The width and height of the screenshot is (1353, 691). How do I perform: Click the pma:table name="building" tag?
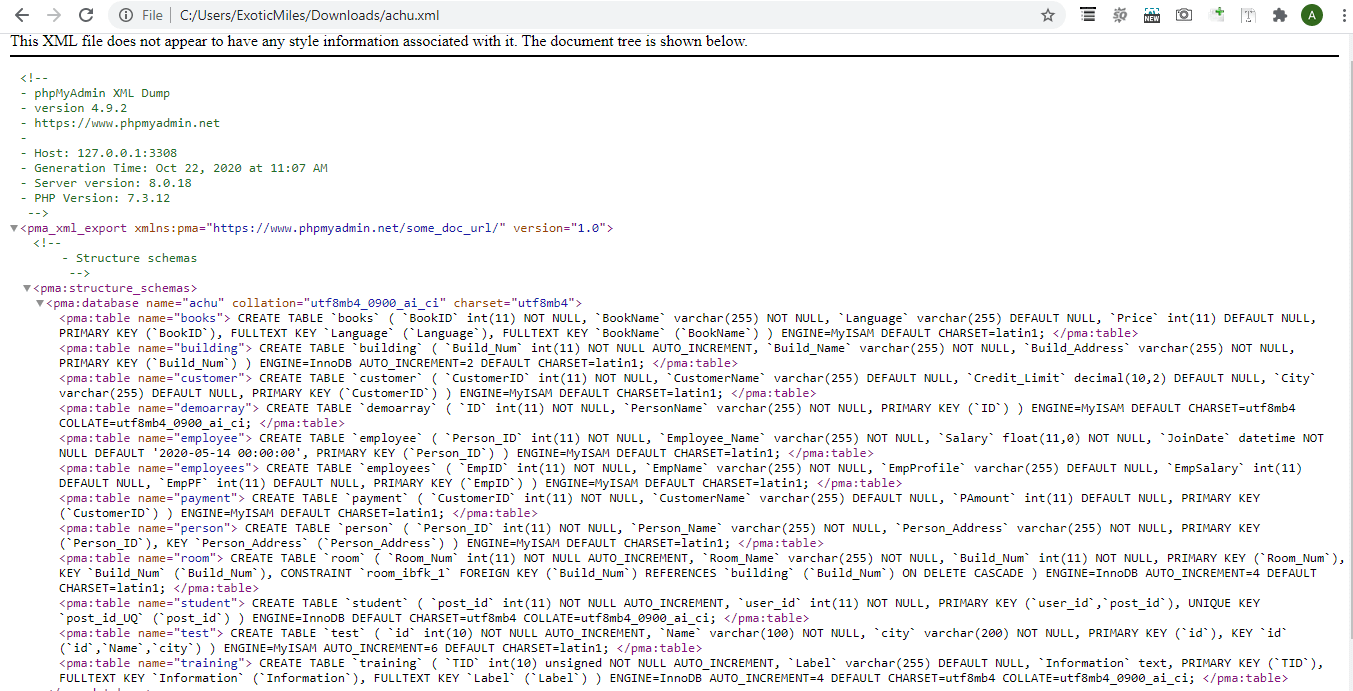click(153, 348)
